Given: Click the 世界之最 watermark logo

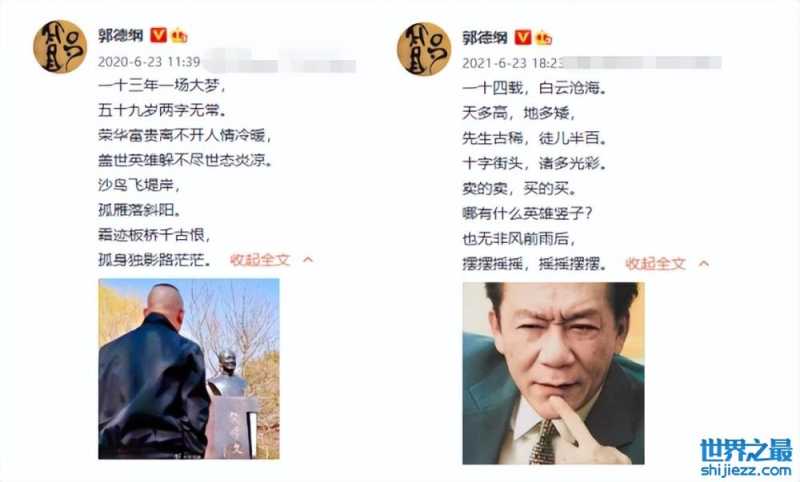Looking at the screenshot, I should [746, 449].
